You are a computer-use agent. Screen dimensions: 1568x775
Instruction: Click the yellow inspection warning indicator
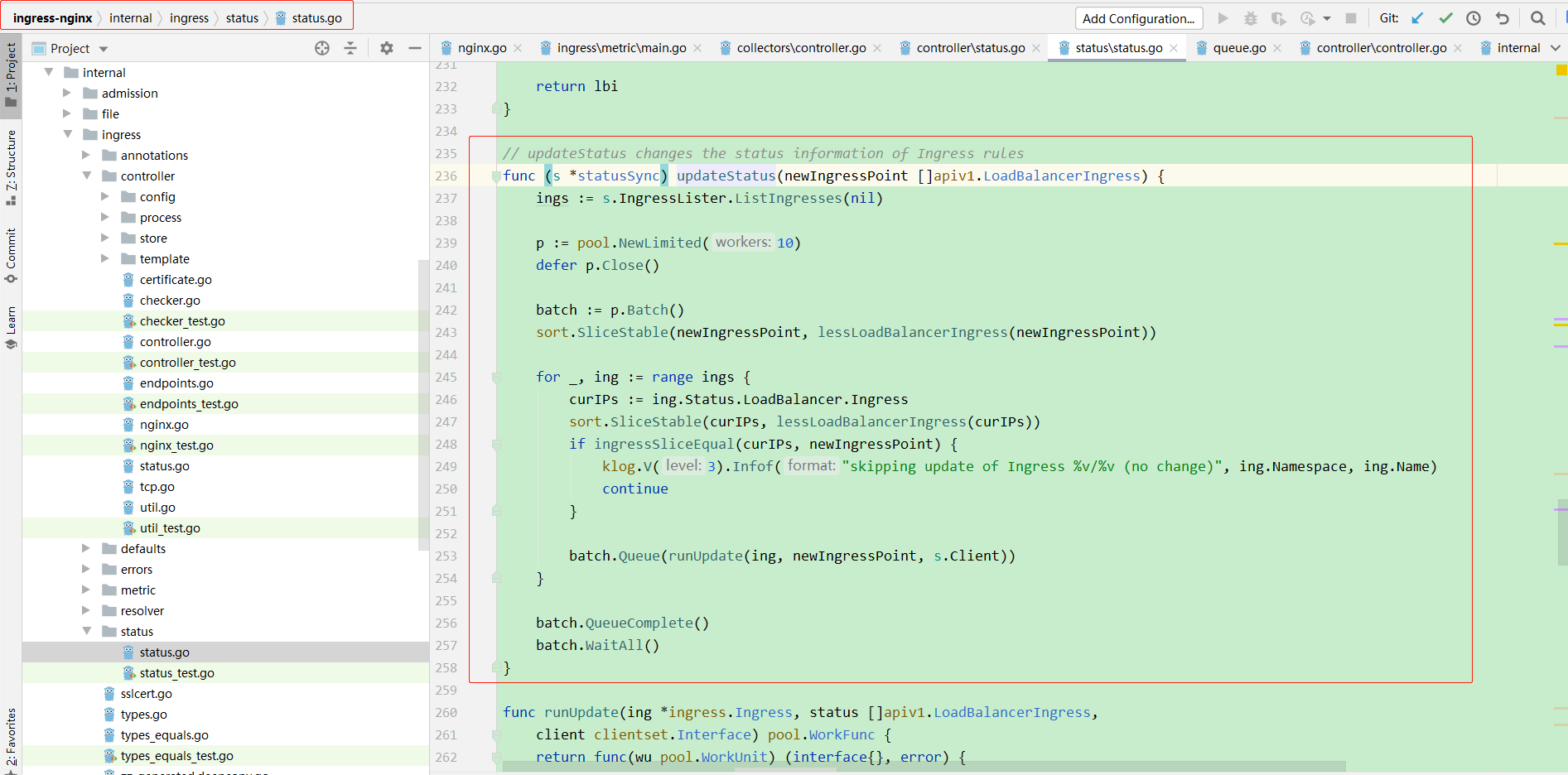pos(1561,70)
